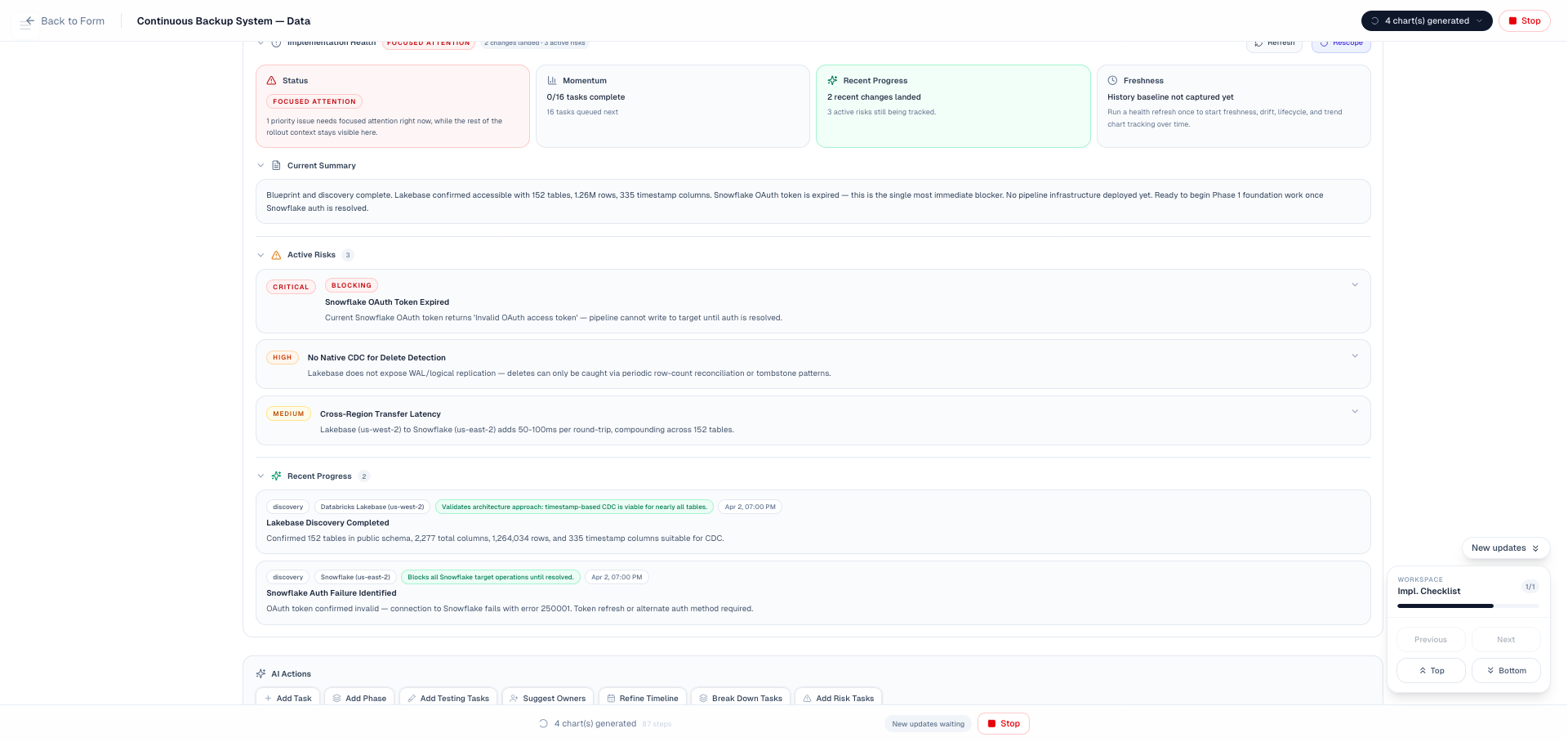
Task: Expand the No Native CDC risk chevron
Action: pyautogui.click(x=1355, y=356)
